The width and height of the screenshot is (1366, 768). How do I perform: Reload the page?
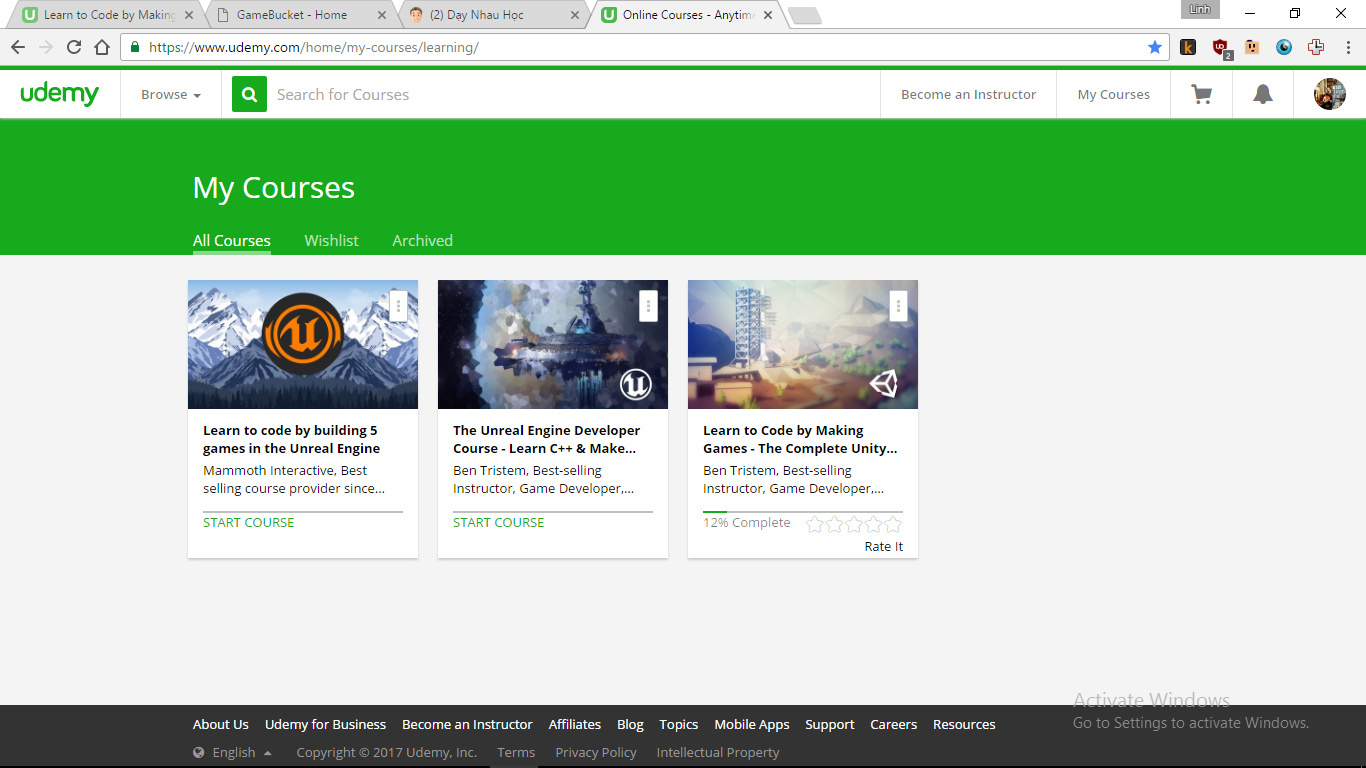tap(74, 47)
